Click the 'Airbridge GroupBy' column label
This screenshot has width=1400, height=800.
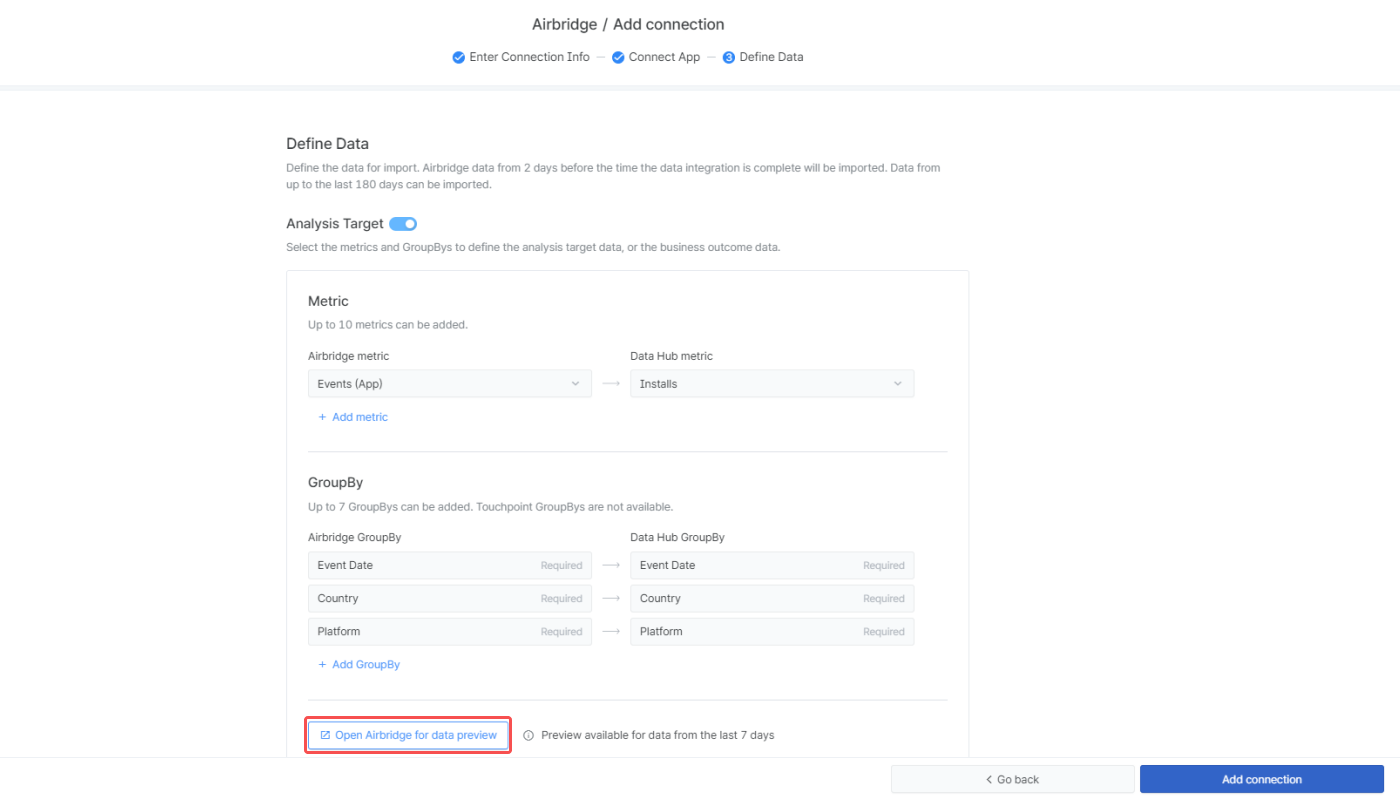(355, 537)
